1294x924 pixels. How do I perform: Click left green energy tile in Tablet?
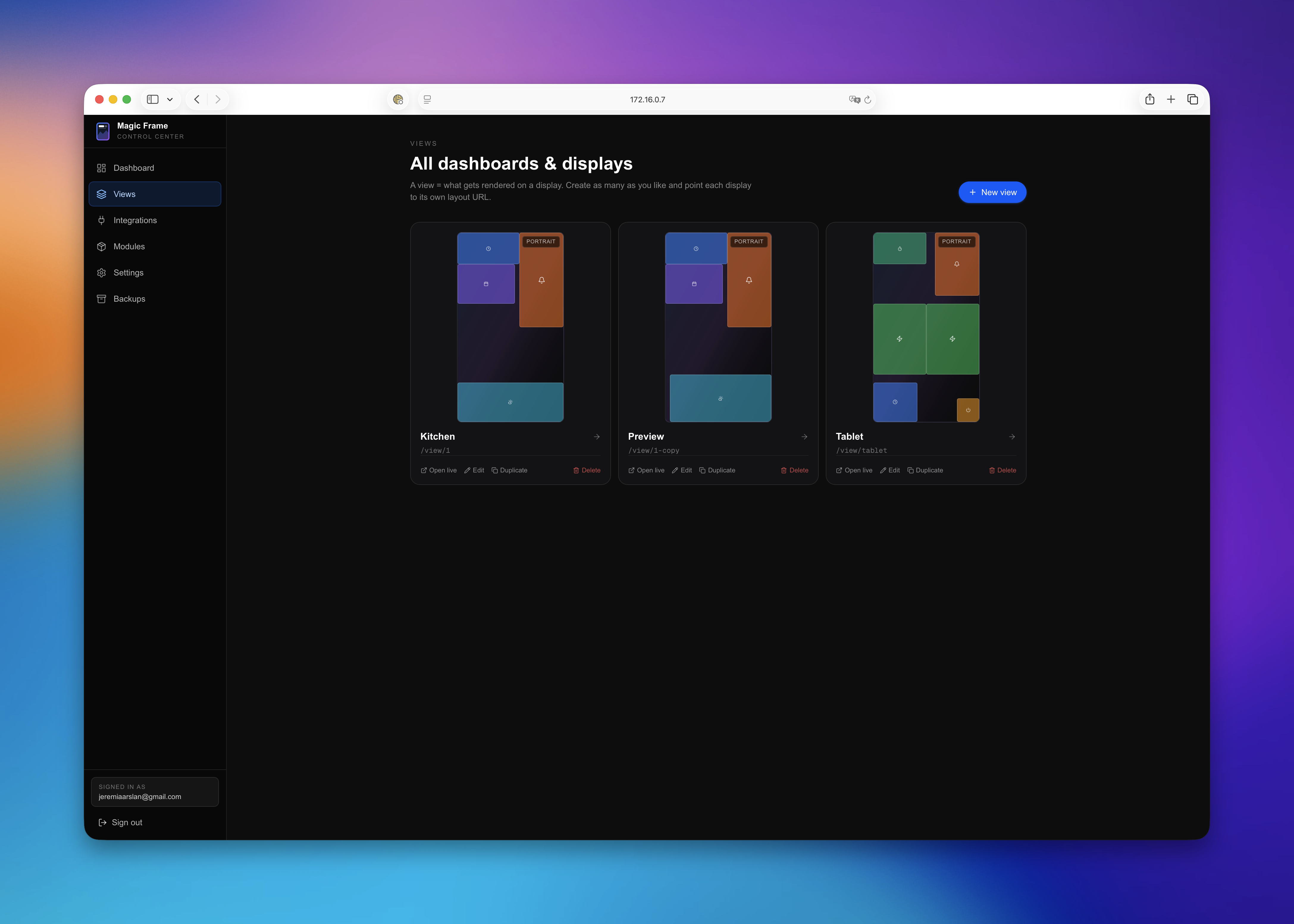[899, 339]
